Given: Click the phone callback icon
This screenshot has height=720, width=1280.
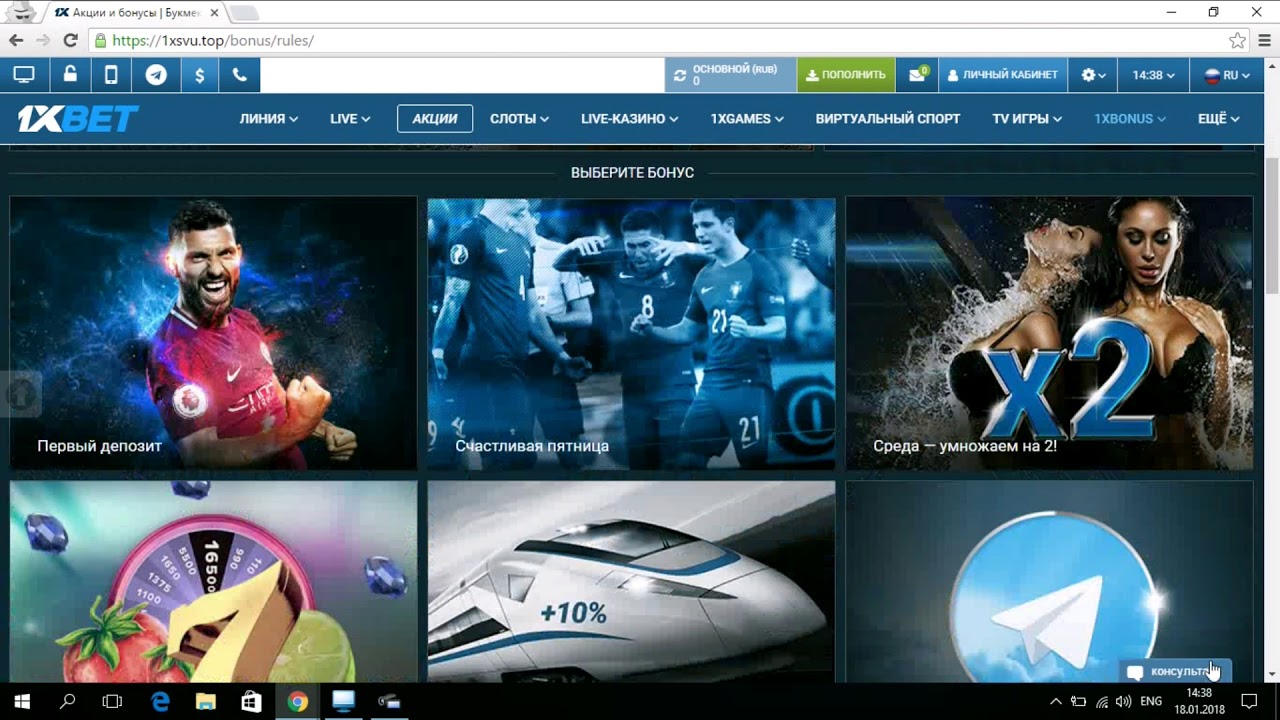Looking at the screenshot, I should pos(240,75).
